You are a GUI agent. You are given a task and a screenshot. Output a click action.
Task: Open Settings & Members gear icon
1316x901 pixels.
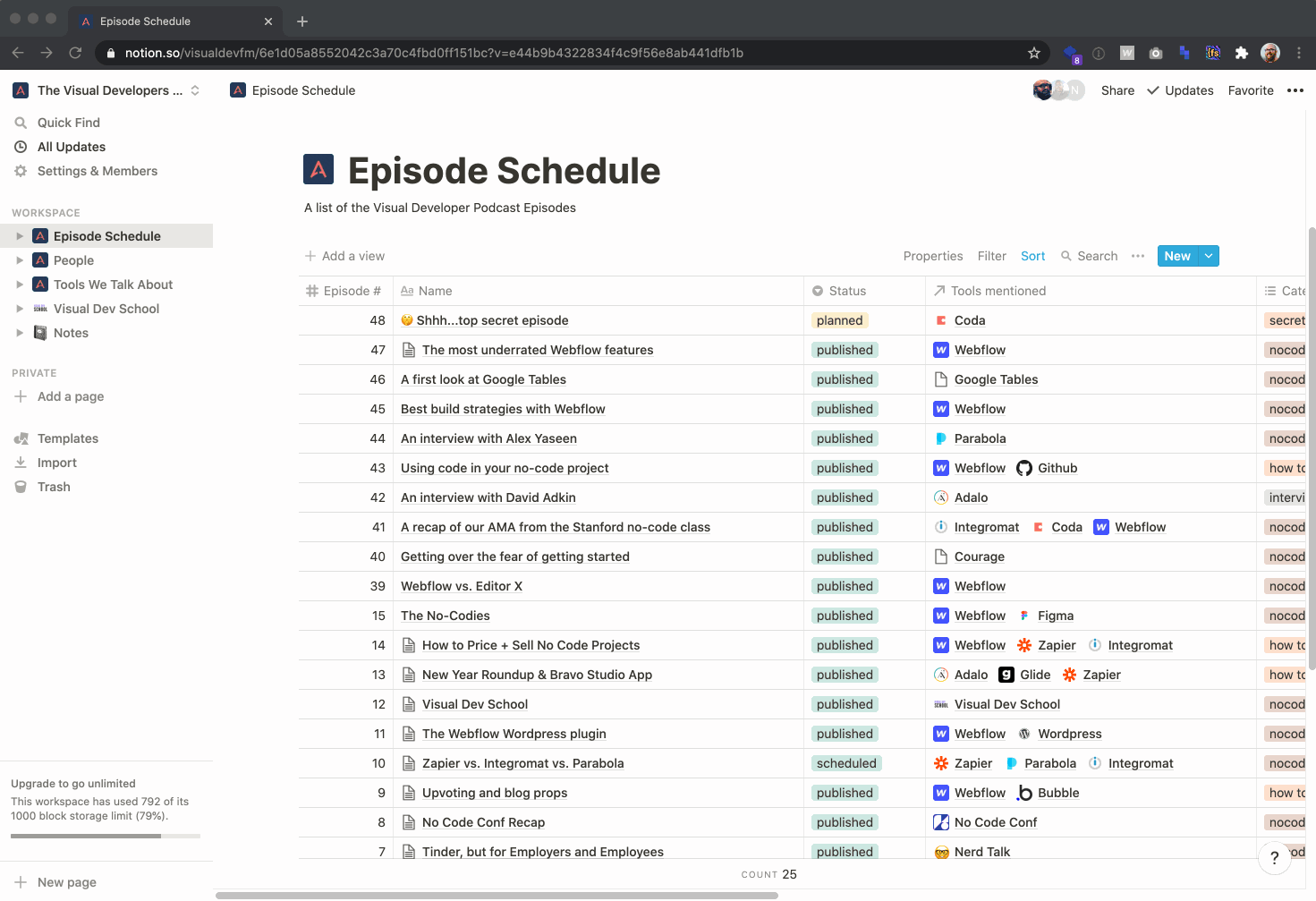click(x=21, y=171)
